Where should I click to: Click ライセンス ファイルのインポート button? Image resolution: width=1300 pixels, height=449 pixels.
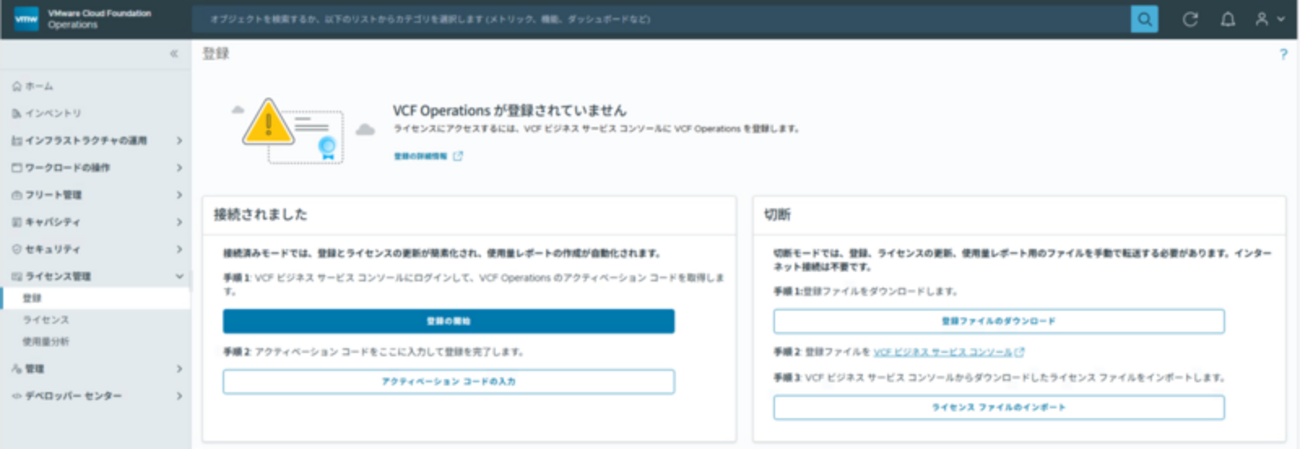[x=998, y=407]
